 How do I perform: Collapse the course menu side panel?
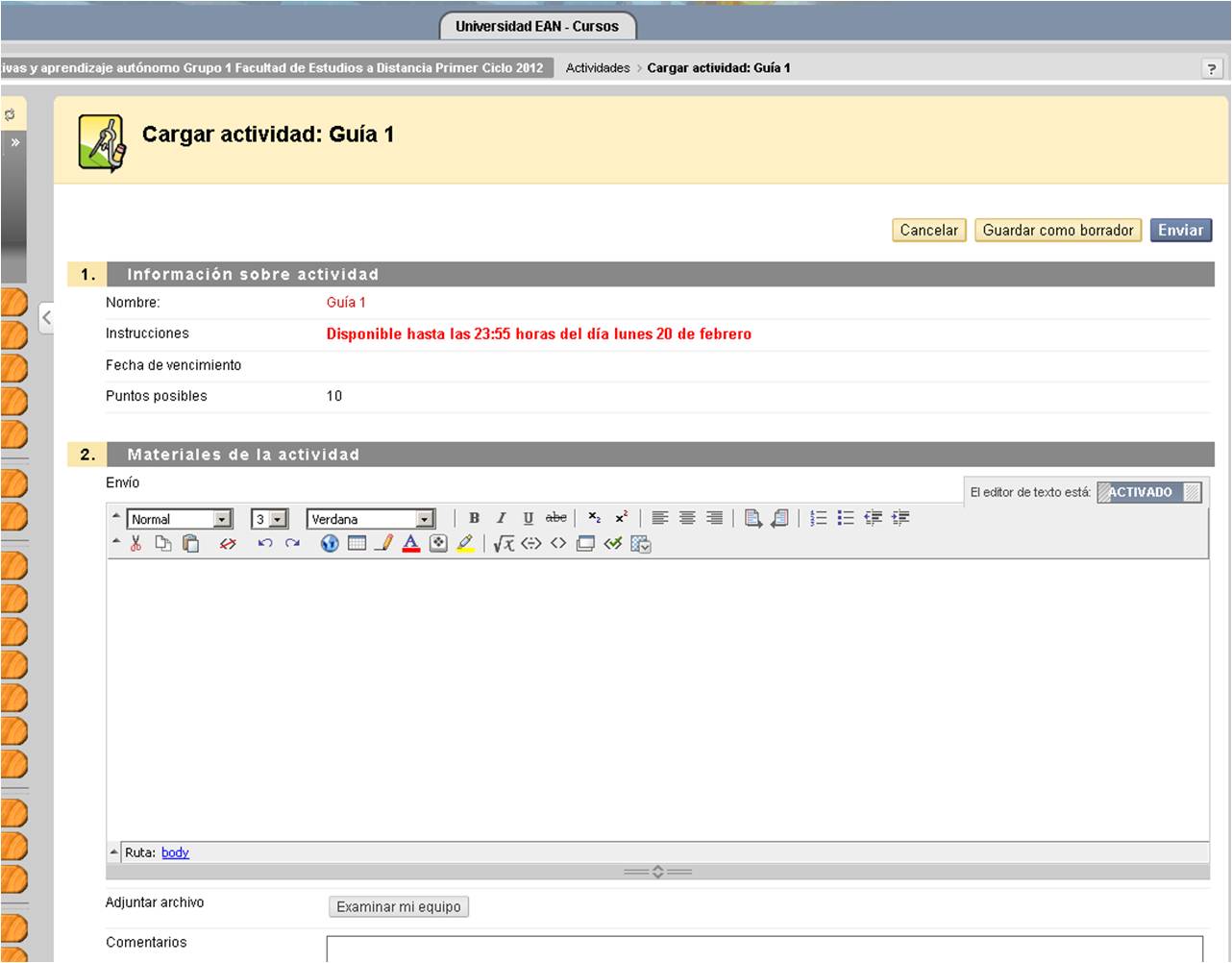point(46,317)
